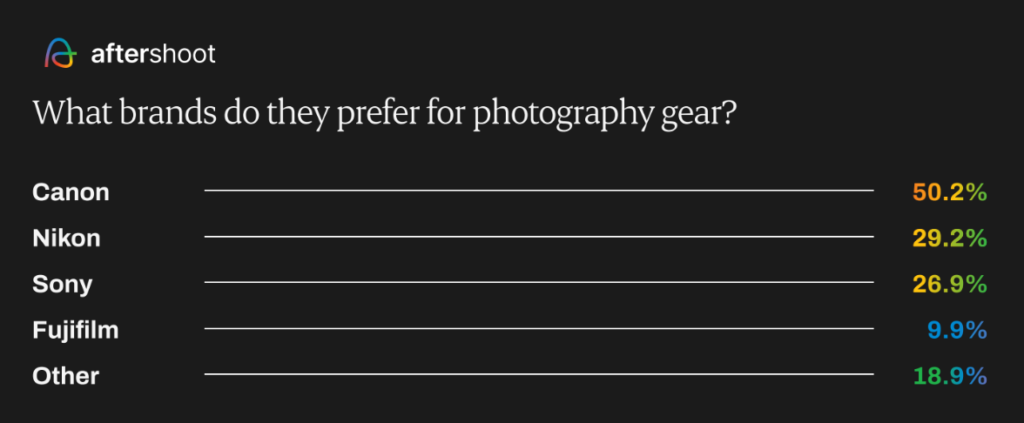
Task: Select the 29.2% Nikon percentage
Action: coord(949,238)
